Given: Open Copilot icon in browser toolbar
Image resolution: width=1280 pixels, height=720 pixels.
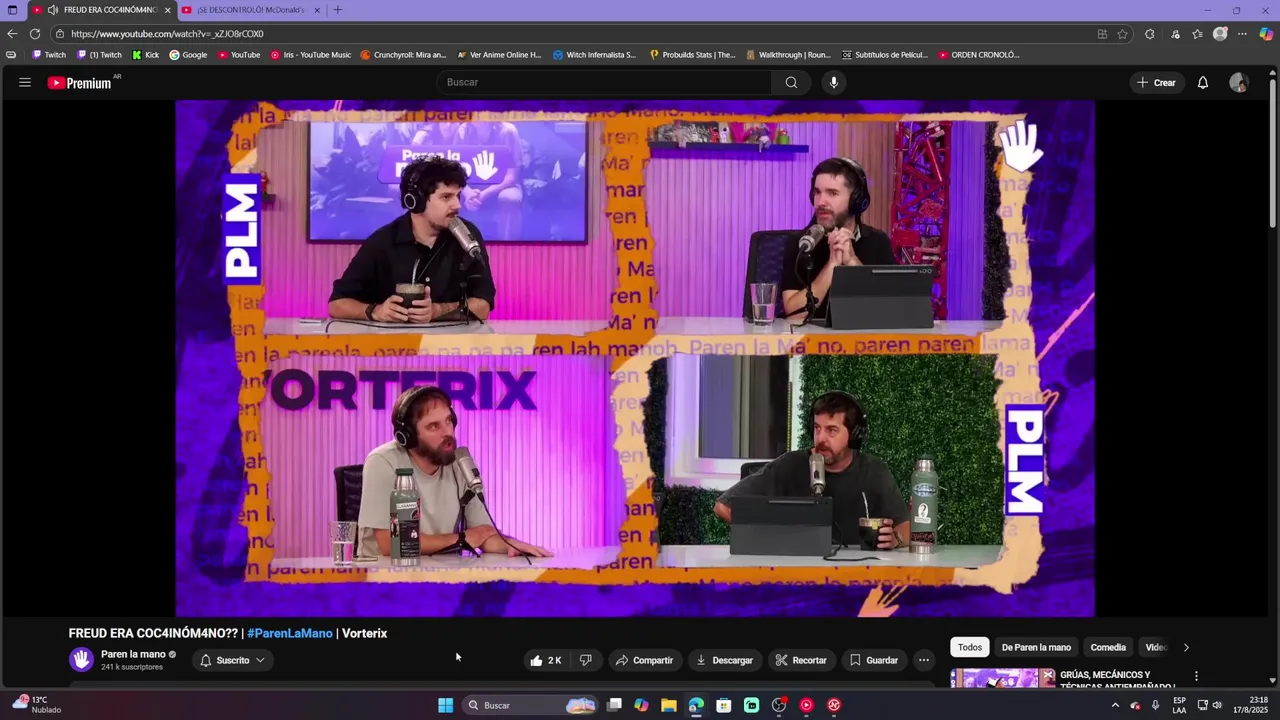Looking at the screenshot, I should [1266, 34].
